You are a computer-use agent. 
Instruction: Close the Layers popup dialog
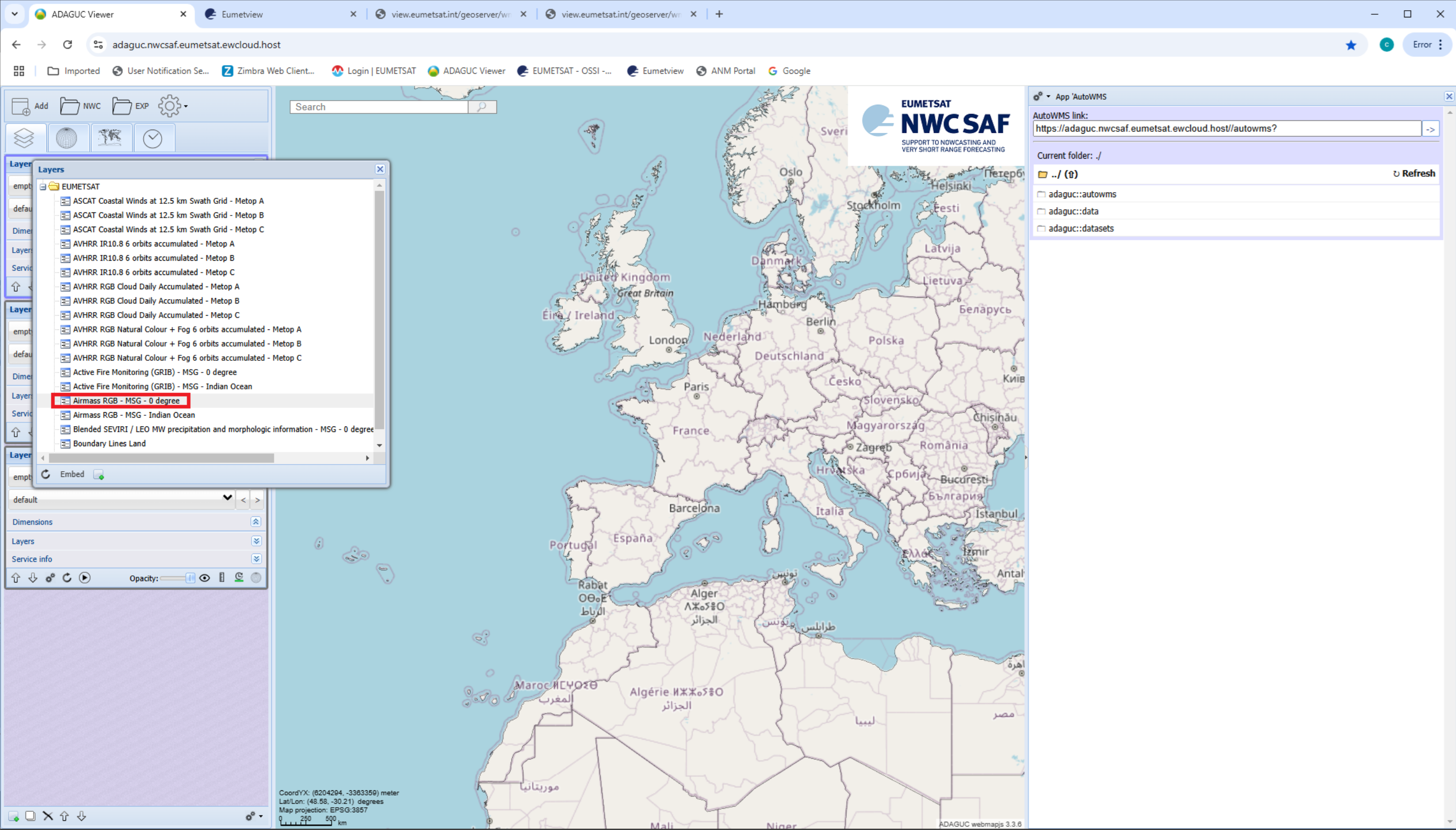click(x=380, y=169)
